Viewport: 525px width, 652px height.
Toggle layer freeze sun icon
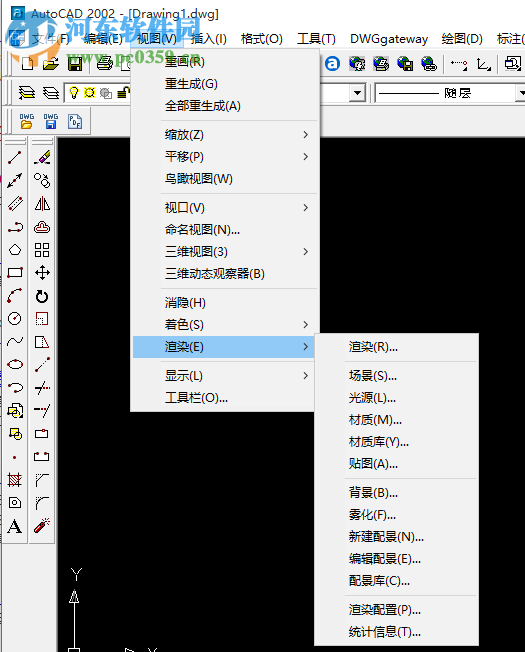pos(89,92)
